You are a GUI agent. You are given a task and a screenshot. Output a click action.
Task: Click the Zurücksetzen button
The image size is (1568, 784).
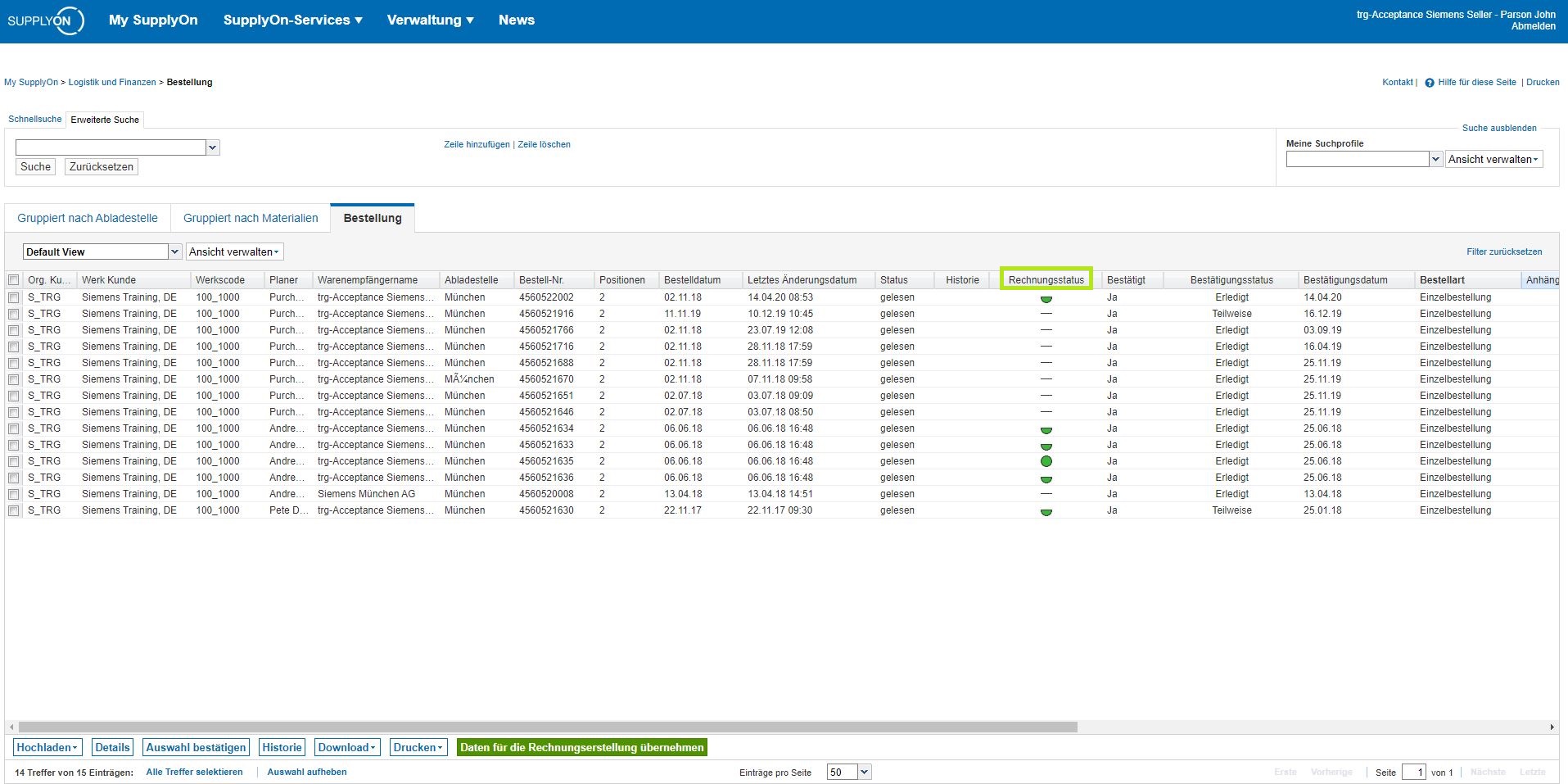pyautogui.click(x=102, y=166)
